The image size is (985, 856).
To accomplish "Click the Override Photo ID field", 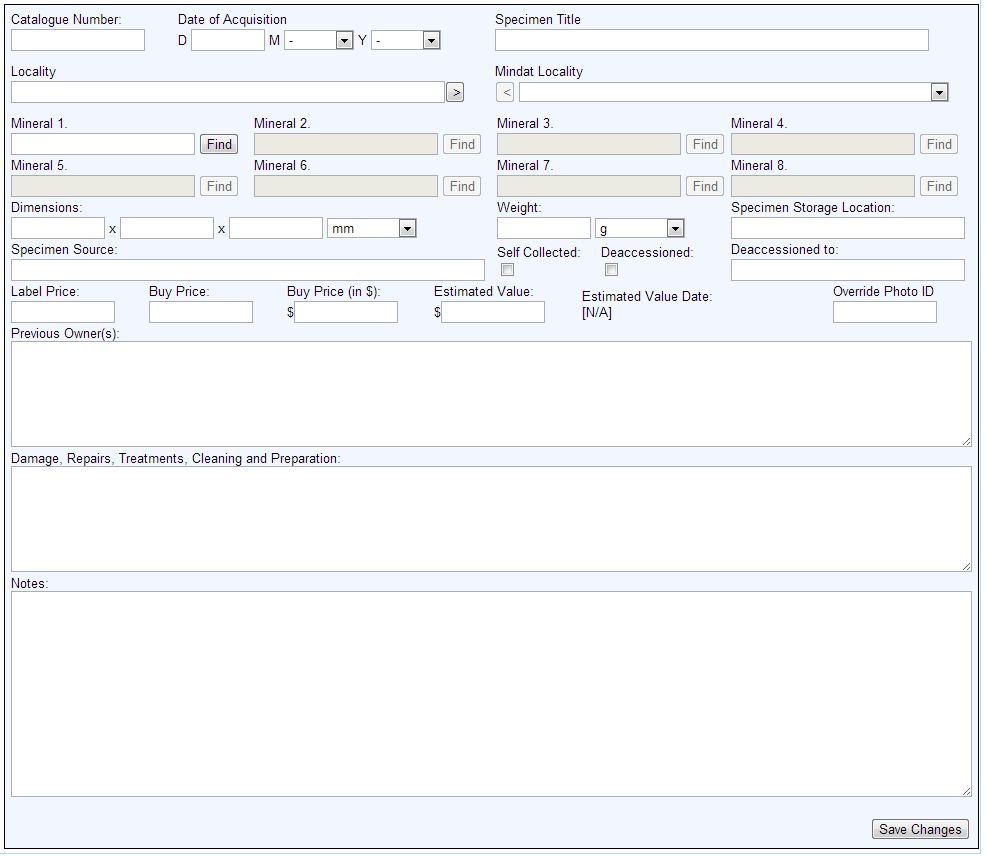I will click(x=884, y=312).
